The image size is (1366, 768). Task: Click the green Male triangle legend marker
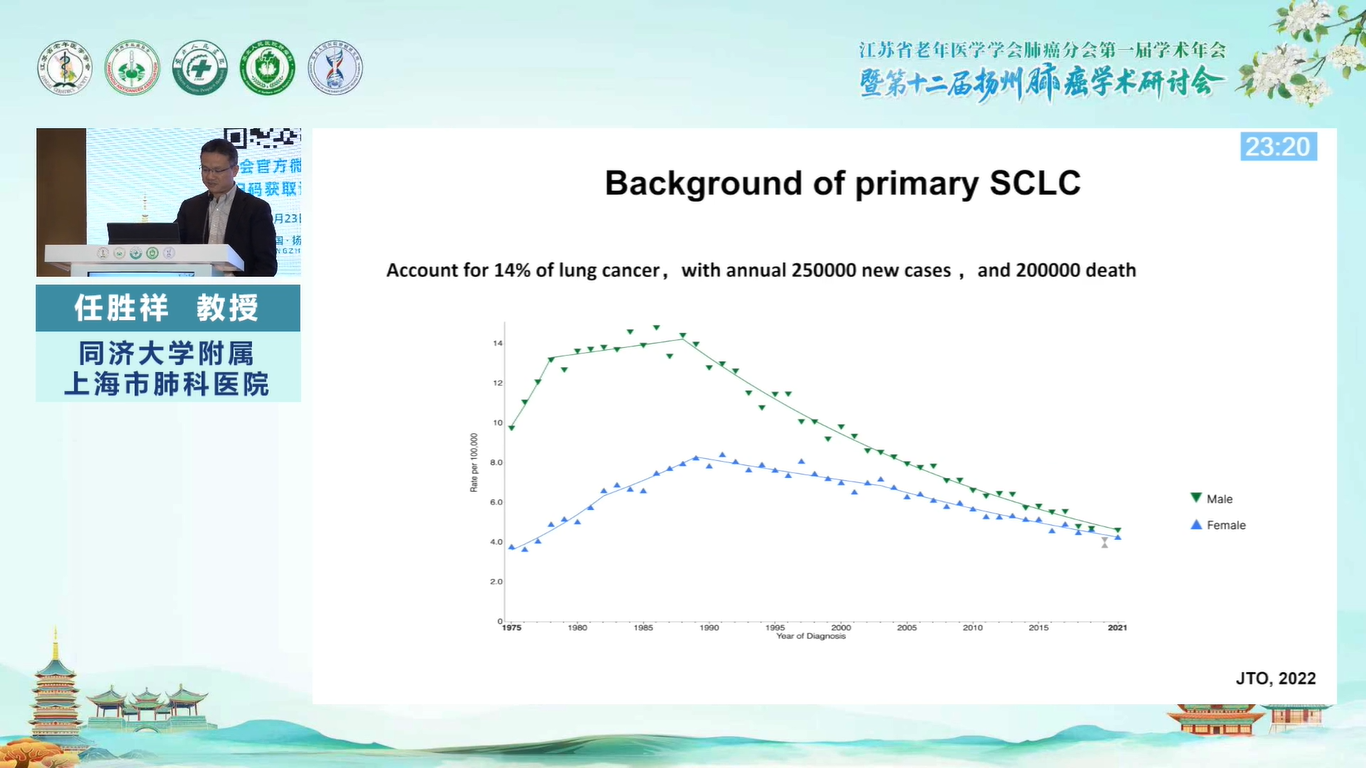click(1195, 498)
